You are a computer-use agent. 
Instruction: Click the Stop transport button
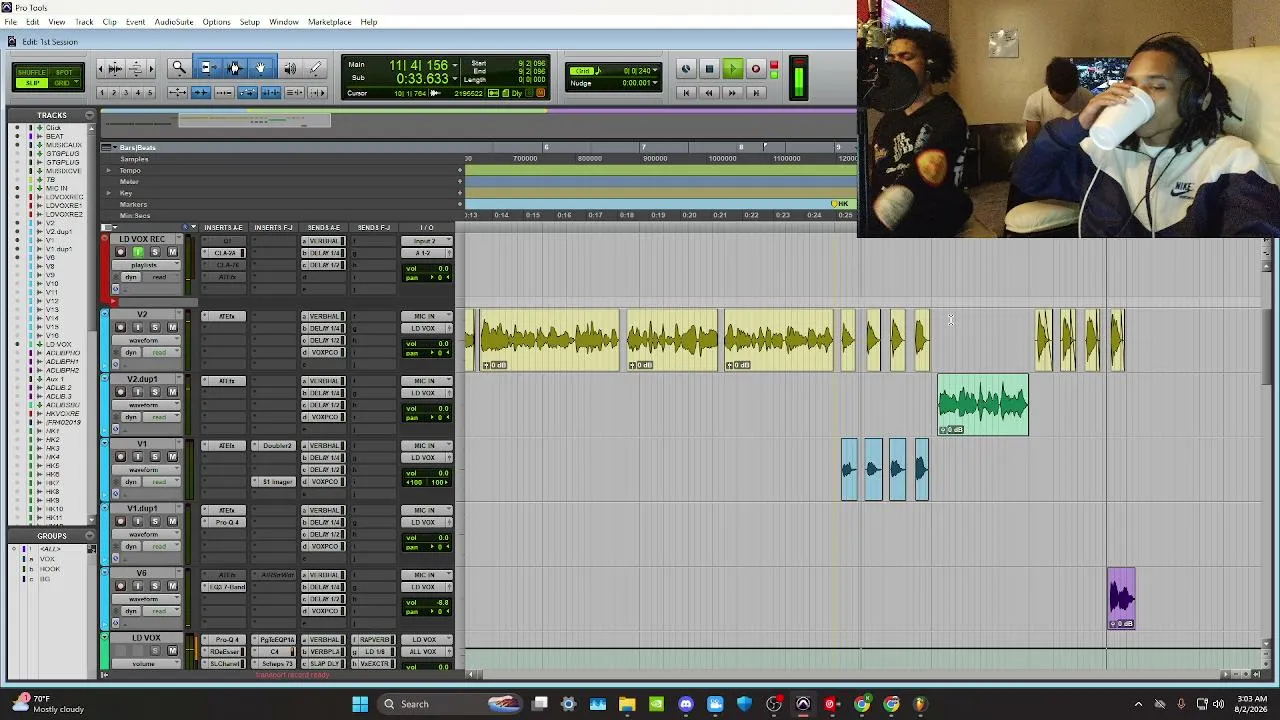point(709,69)
